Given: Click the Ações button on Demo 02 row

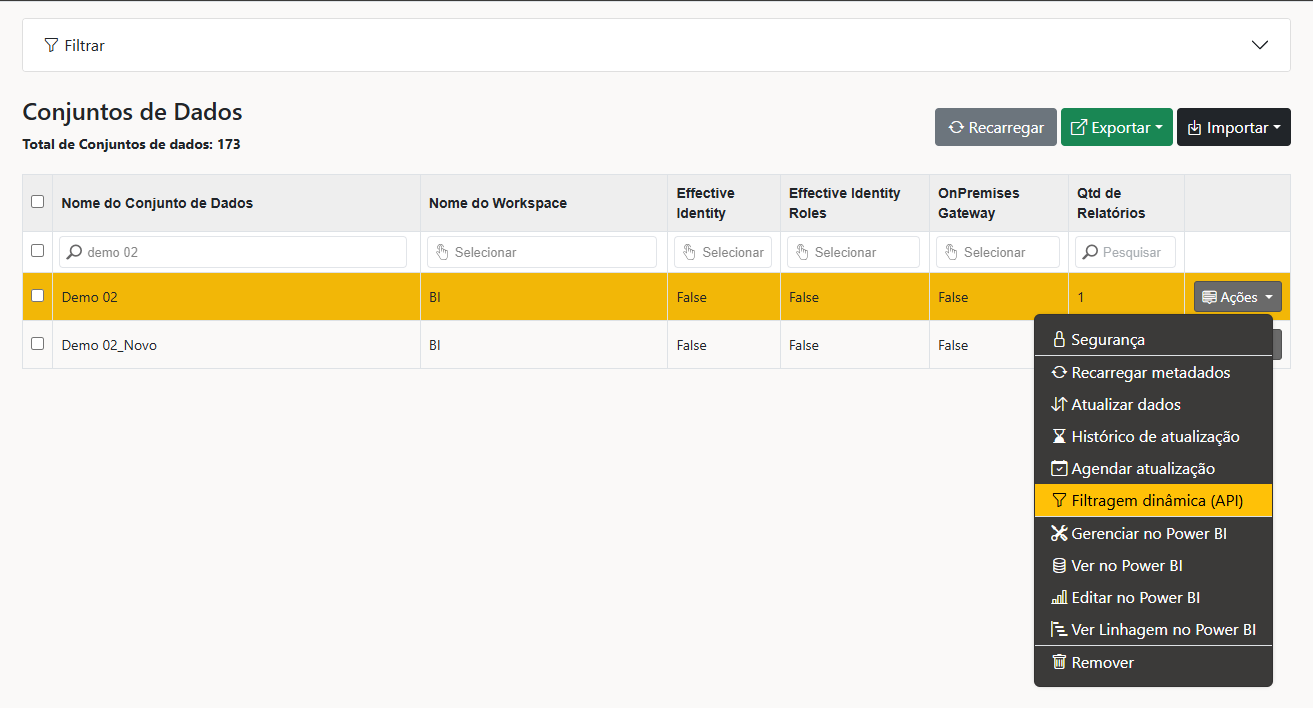Looking at the screenshot, I should (1237, 297).
